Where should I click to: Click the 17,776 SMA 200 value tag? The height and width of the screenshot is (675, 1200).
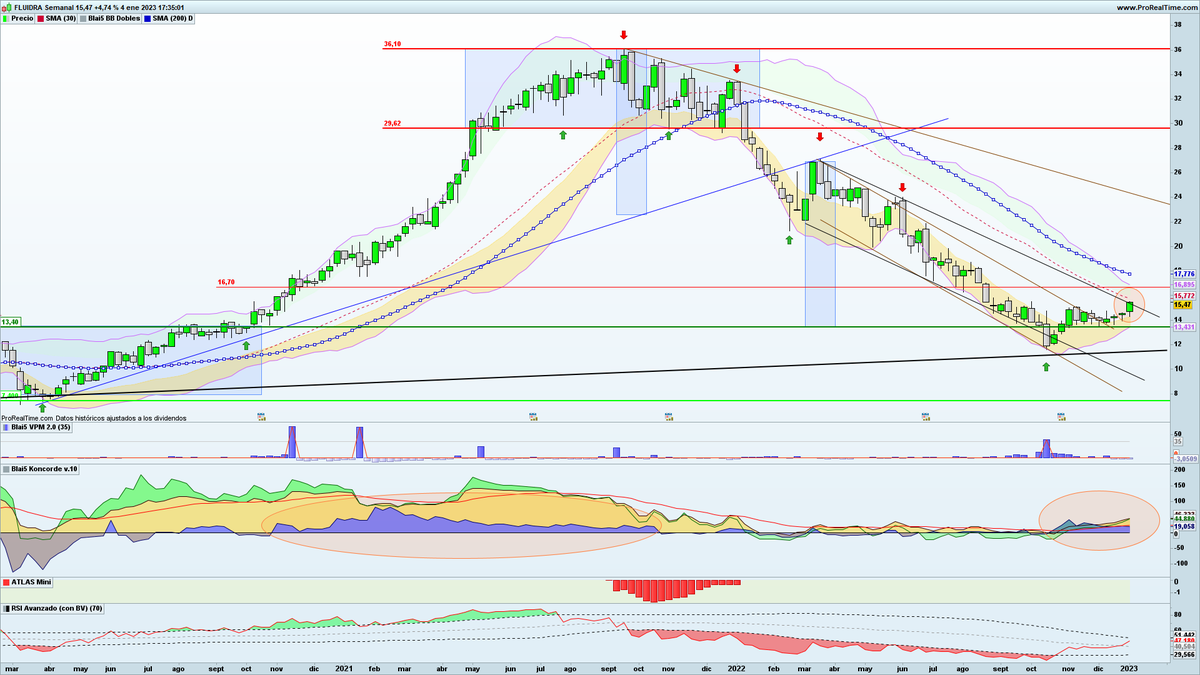pos(1183,273)
